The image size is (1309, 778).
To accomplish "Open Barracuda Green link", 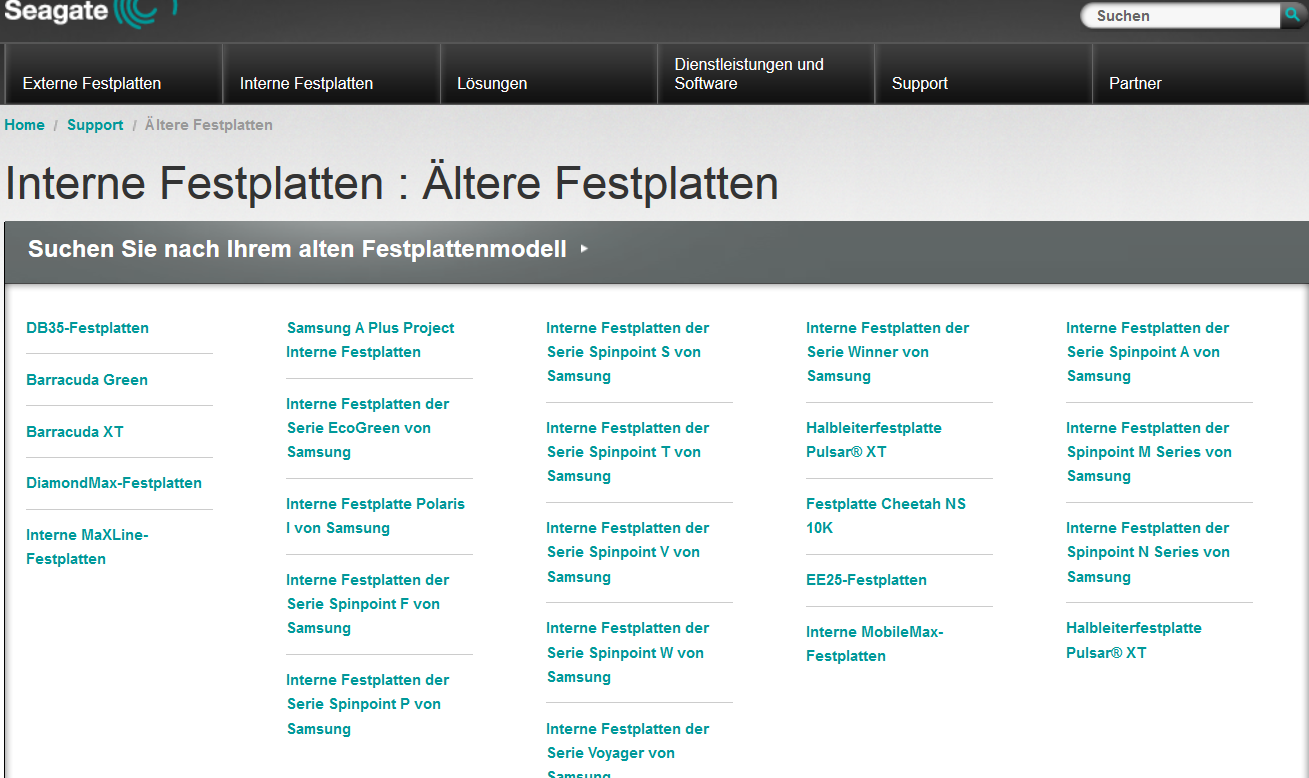I will coord(87,380).
